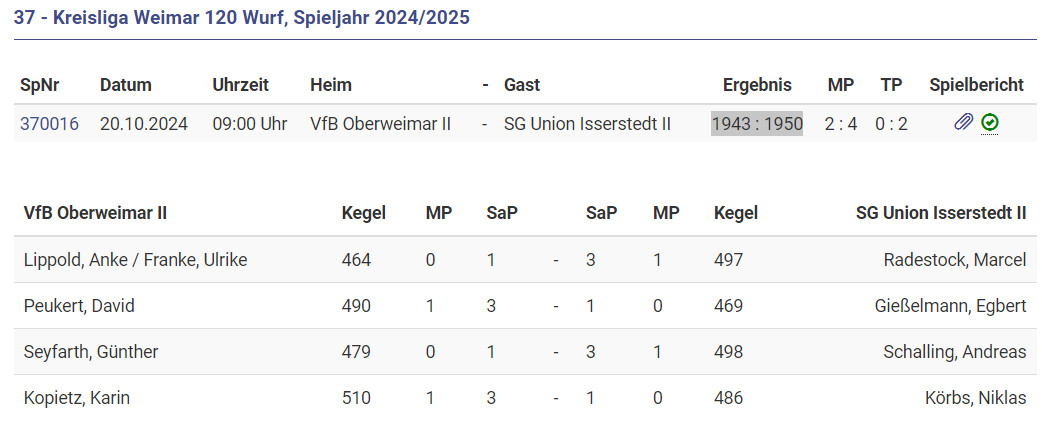Screen dimensions: 1042x426
Task: Click the SG Union Isserstedt II table header
Action: point(941,213)
